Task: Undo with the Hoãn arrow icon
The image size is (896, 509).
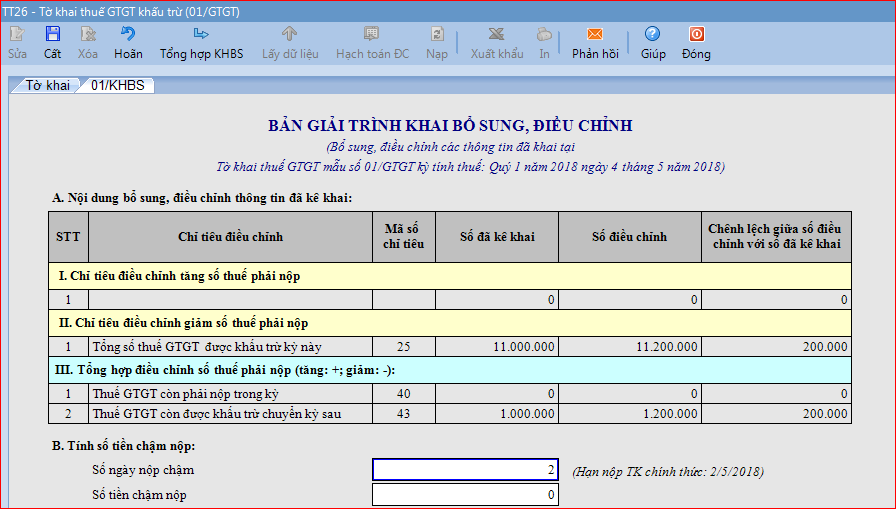Action: (128, 34)
